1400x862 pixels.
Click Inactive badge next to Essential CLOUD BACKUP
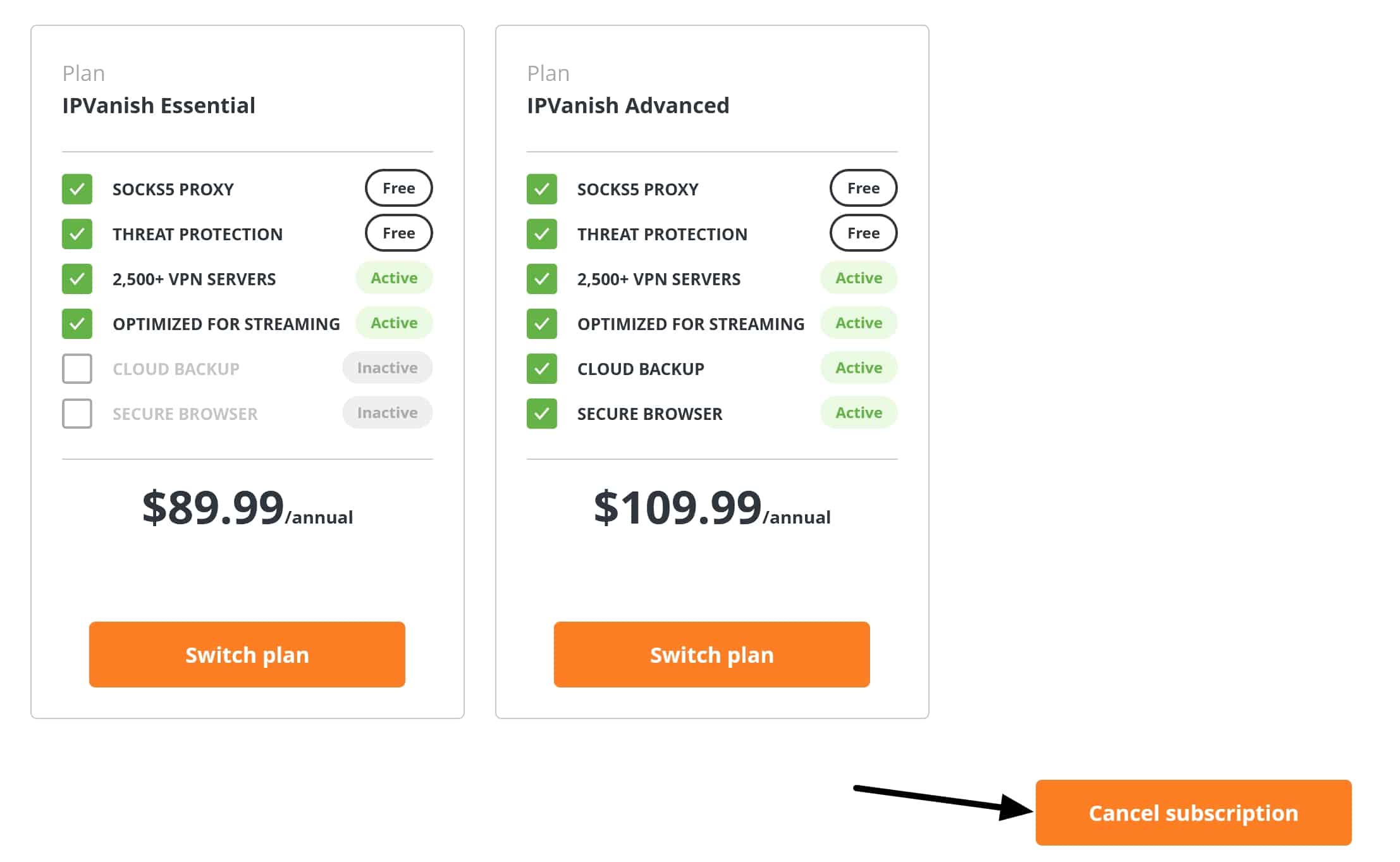point(388,367)
